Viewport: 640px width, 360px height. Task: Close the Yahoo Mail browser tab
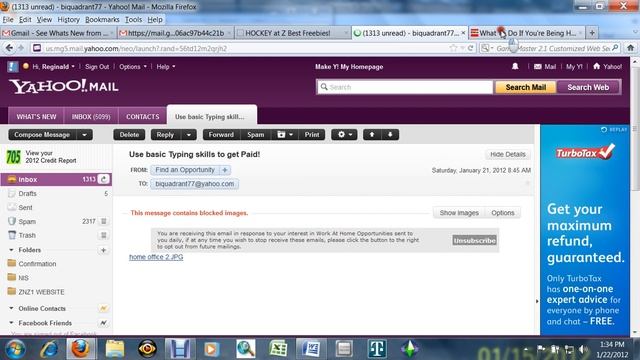click(x=463, y=33)
